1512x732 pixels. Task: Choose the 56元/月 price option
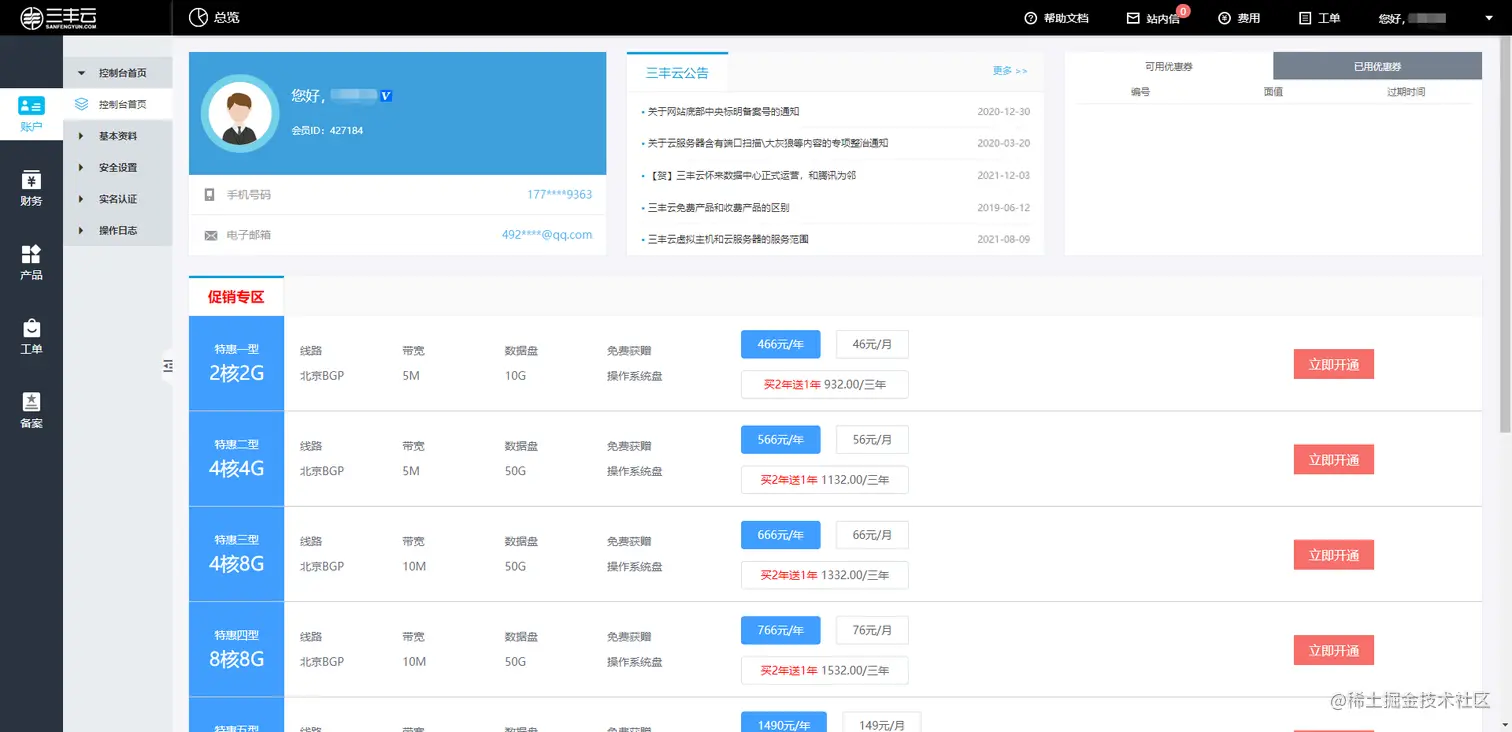tap(872, 439)
